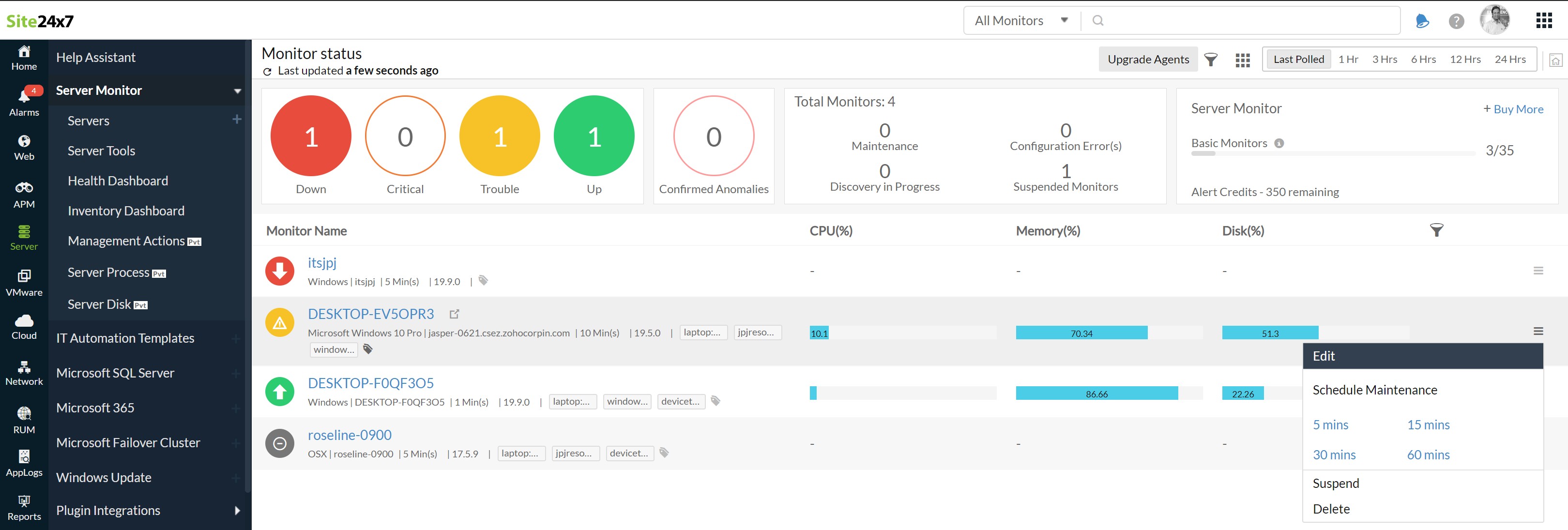The image size is (1568, 530).
Task: Open the apps grid launcher top right
Action: (x=1544, y=21)
